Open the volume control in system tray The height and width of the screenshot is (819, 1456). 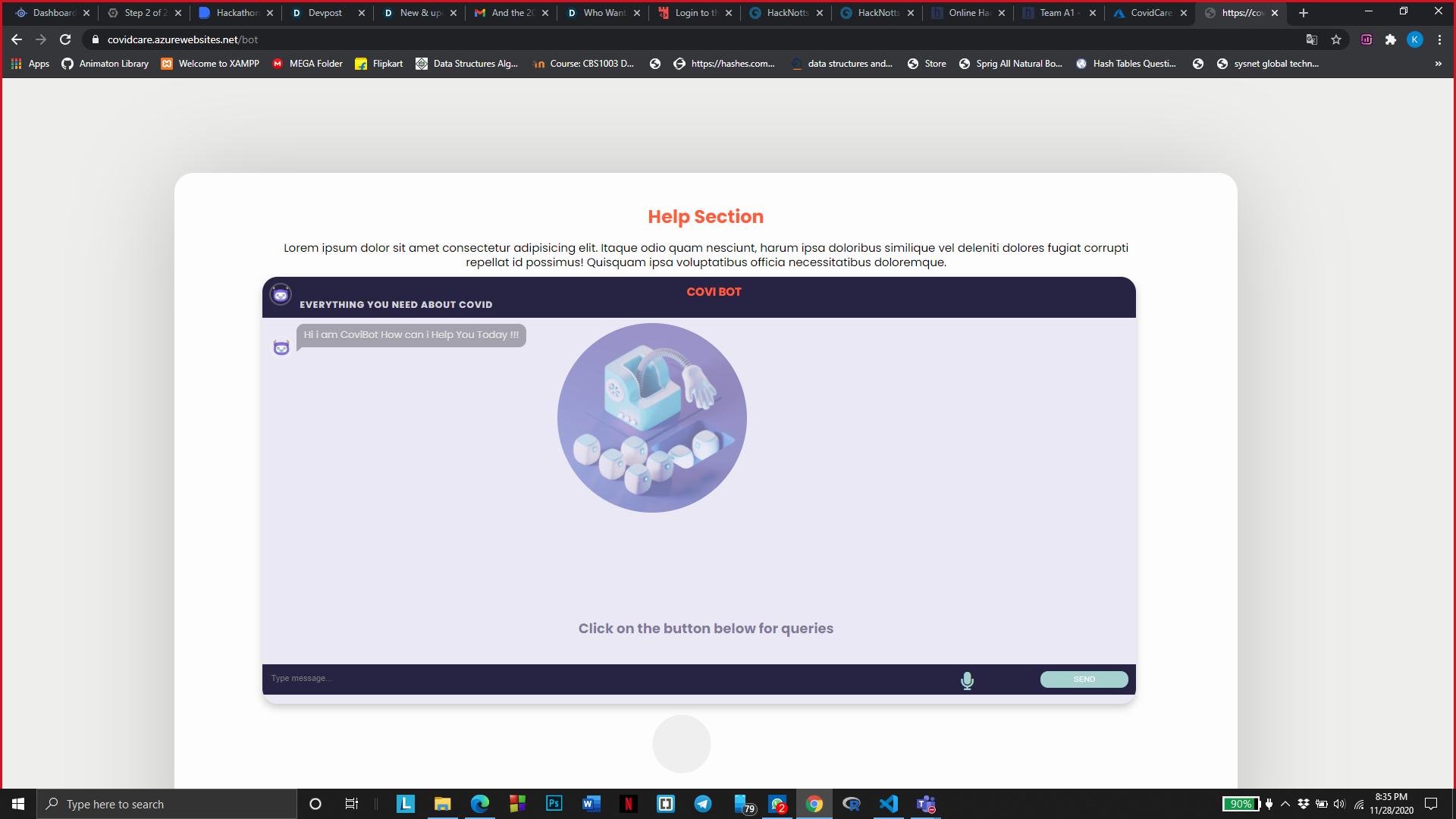[x=1339, y=804]
